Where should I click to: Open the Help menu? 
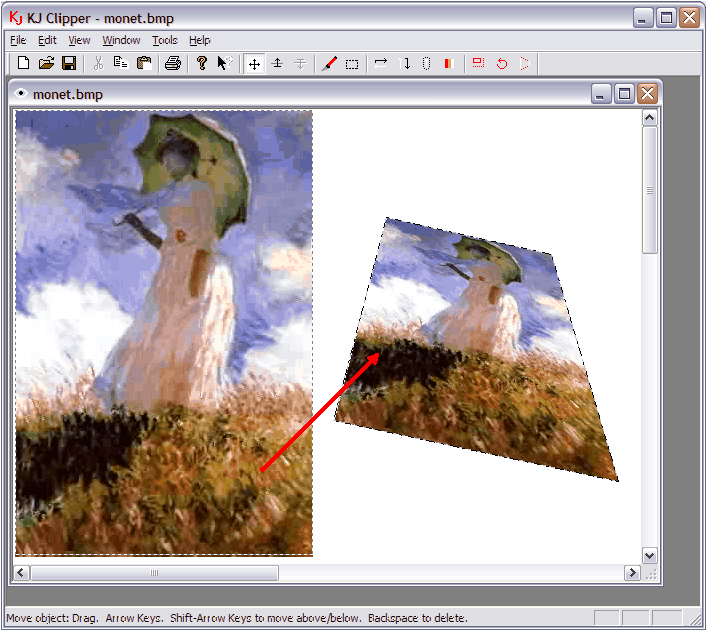[199, 41]
